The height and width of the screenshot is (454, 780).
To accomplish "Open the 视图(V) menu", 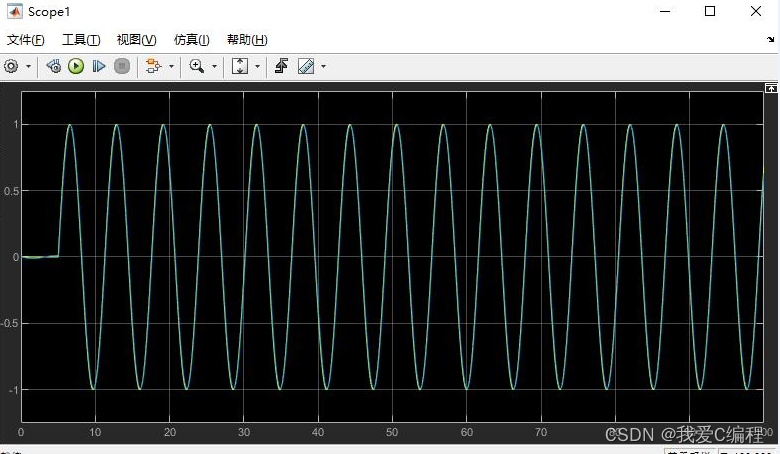I will click(x=136, y=40).
